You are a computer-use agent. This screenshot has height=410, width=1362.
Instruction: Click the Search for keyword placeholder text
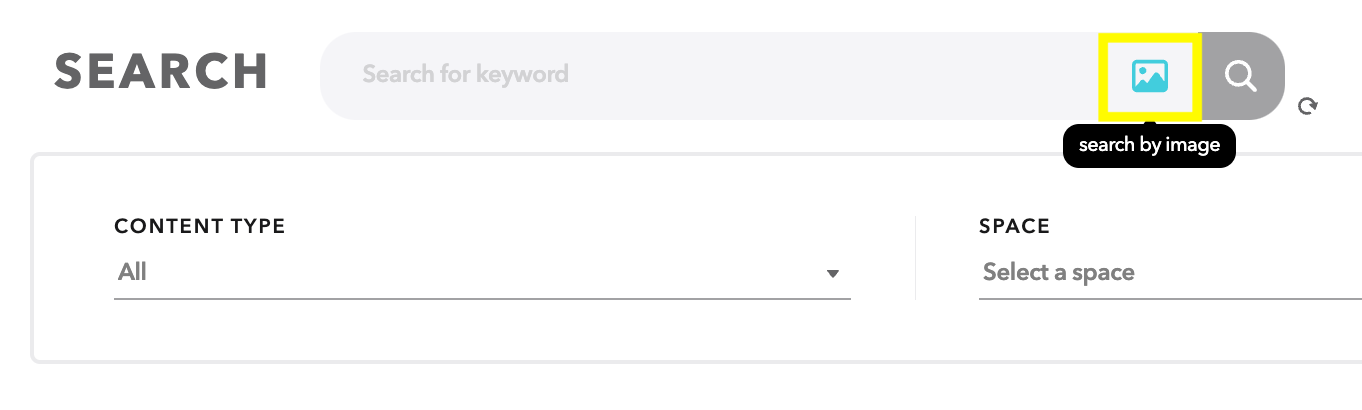(x=465, y=74)
